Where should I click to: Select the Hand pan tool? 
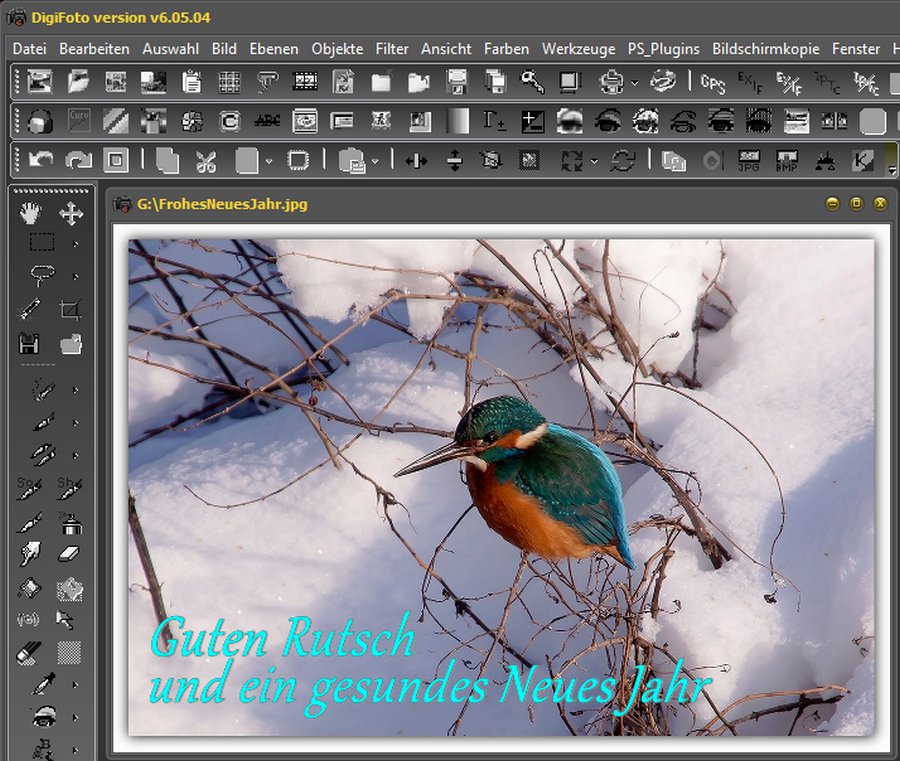coord(31,213)
